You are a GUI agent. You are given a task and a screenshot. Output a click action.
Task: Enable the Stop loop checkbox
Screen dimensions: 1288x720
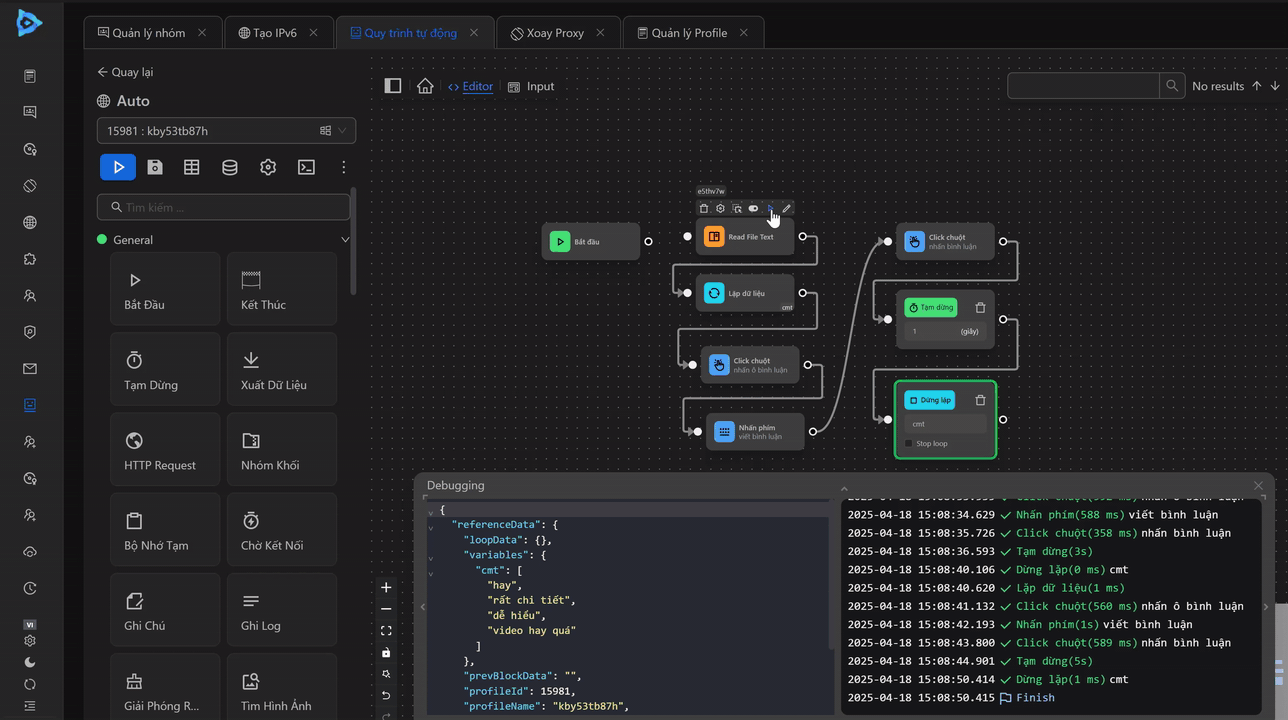[x=909, y=444]
